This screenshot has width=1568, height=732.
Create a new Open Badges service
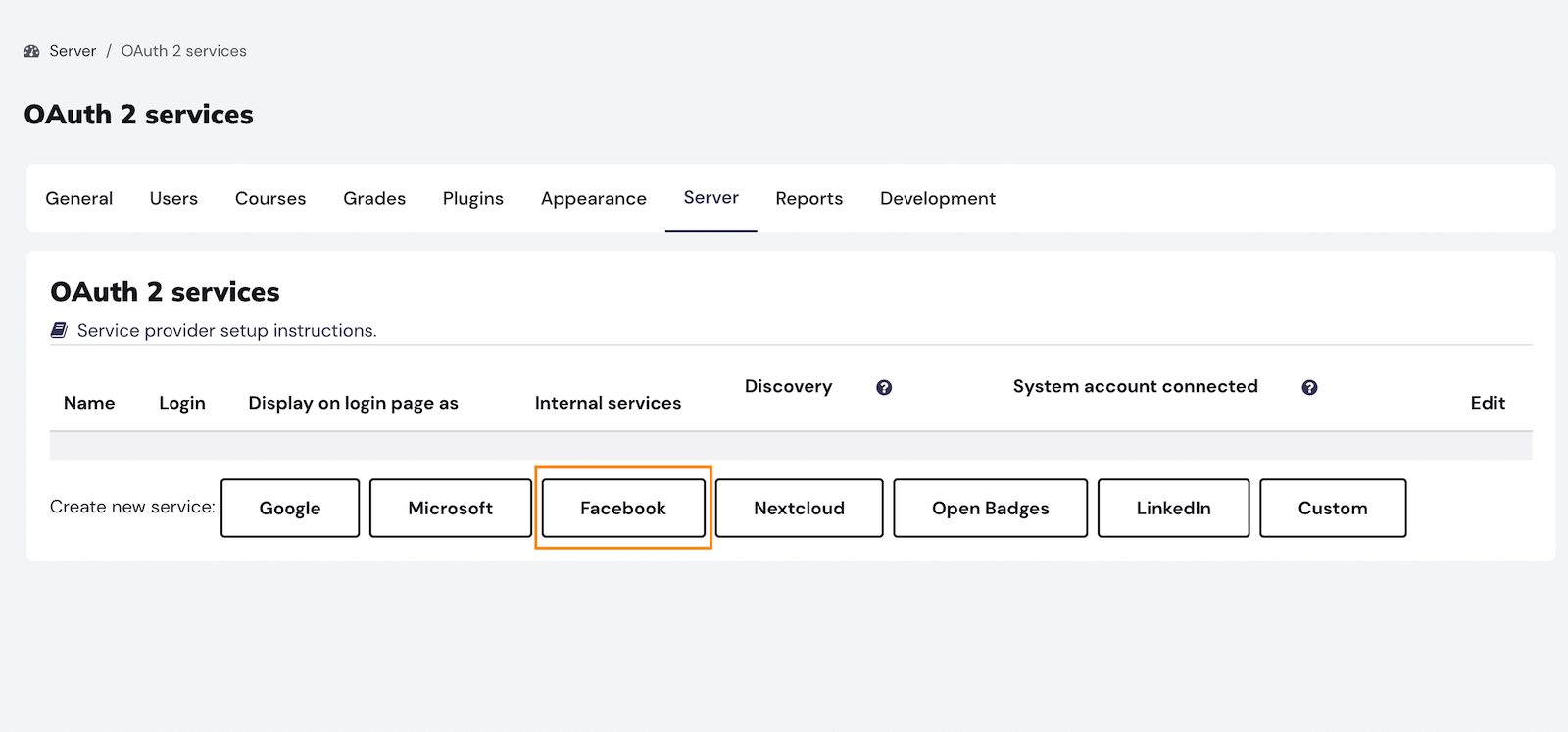[991, 508]
